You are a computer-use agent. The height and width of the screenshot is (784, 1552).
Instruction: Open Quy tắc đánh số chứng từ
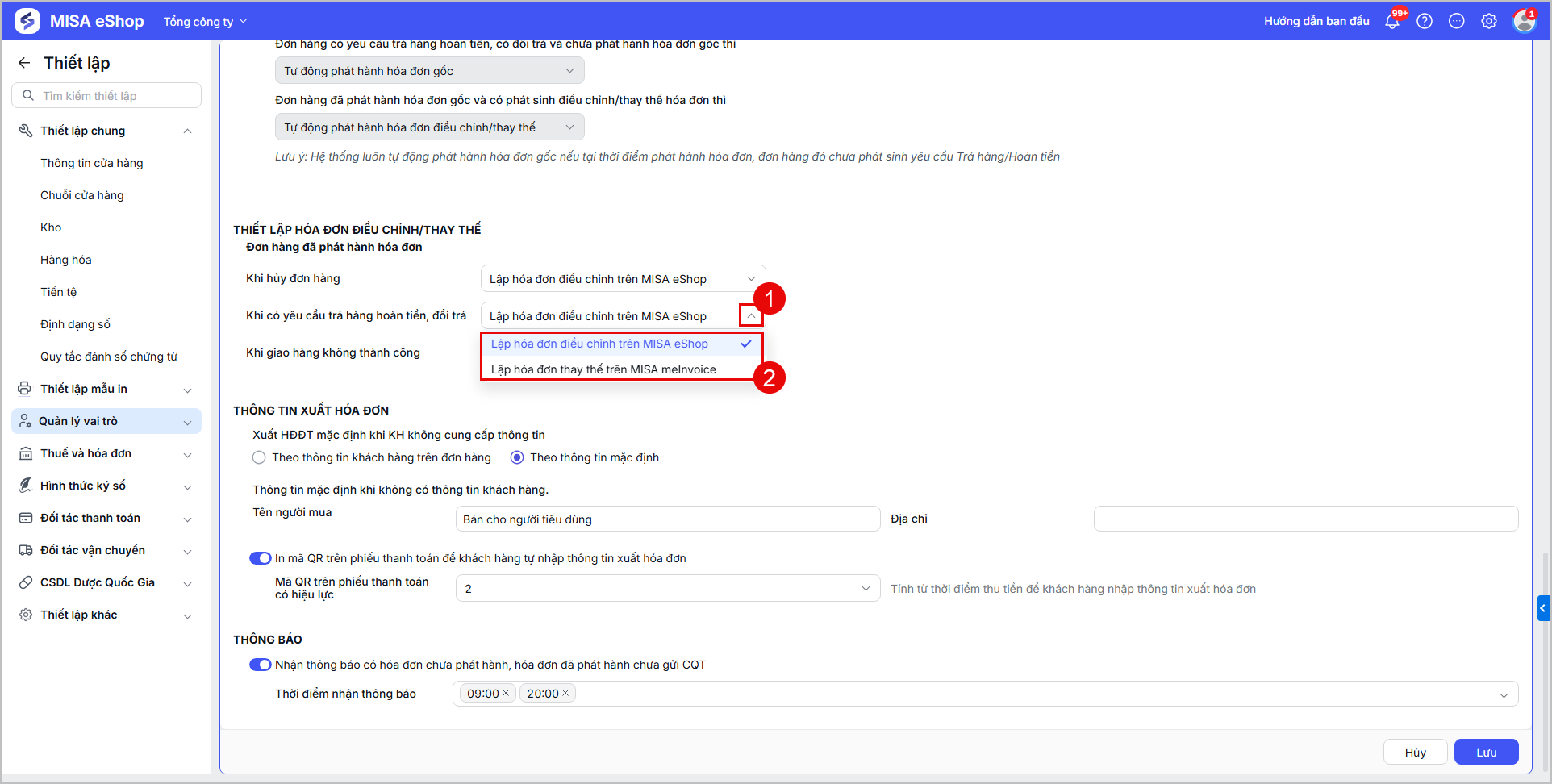click(109, 357)
